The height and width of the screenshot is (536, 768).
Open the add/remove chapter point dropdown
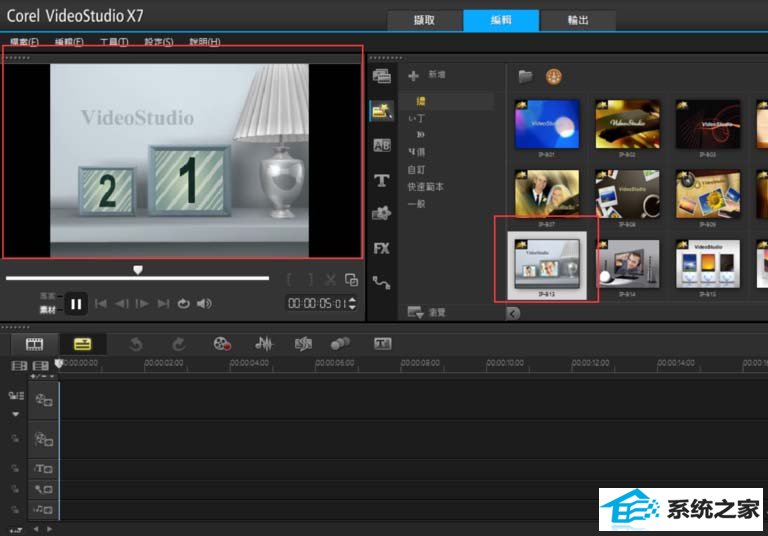point(44,376)
